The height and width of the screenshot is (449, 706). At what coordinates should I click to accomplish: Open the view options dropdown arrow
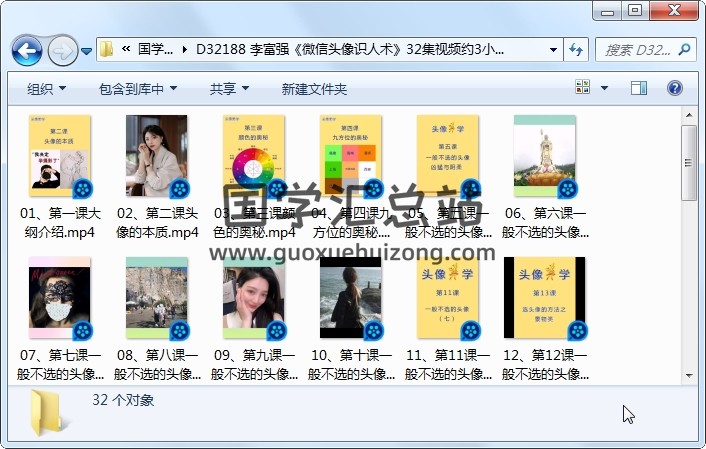coord(604,88)
